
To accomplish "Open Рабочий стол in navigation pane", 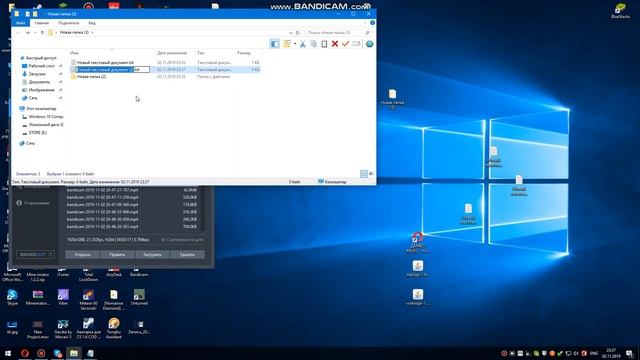I will tap(41, 66).
